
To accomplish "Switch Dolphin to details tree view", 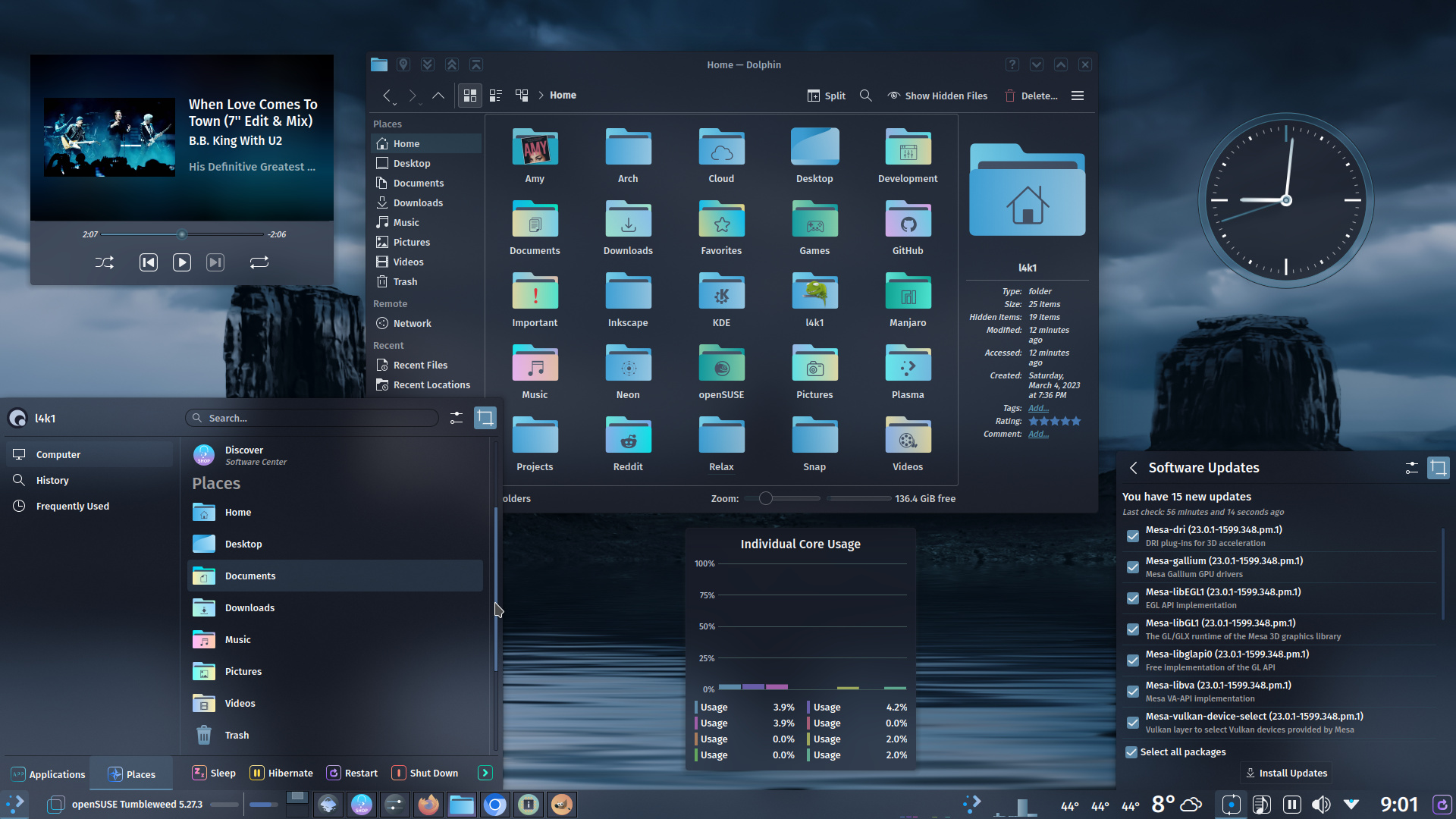I will coord(522,96).
